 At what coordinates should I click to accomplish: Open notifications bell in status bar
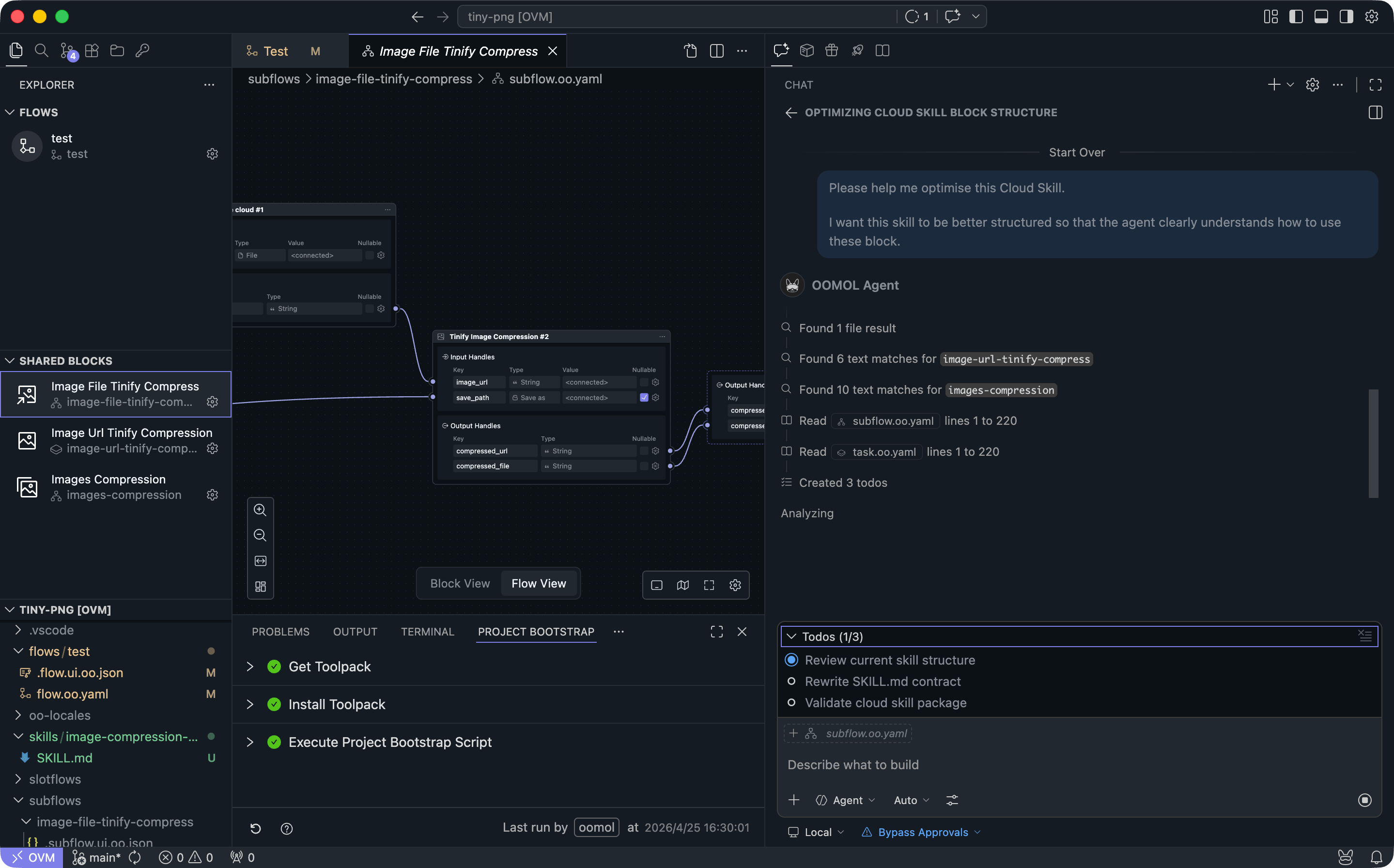tap(1376, 858)
